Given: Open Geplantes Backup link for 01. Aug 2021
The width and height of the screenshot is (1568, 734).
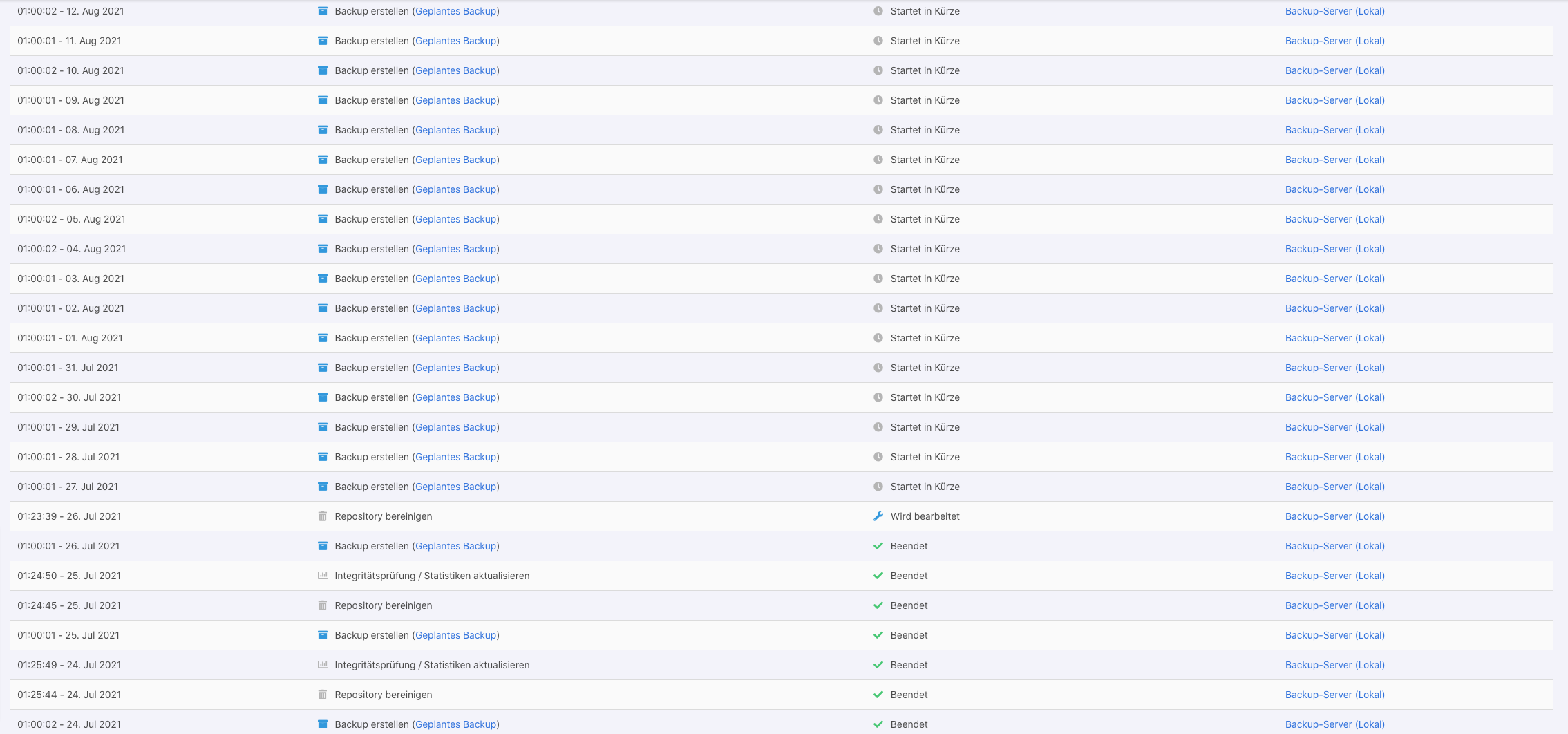Looking at the screenshot, I should 455,338.
